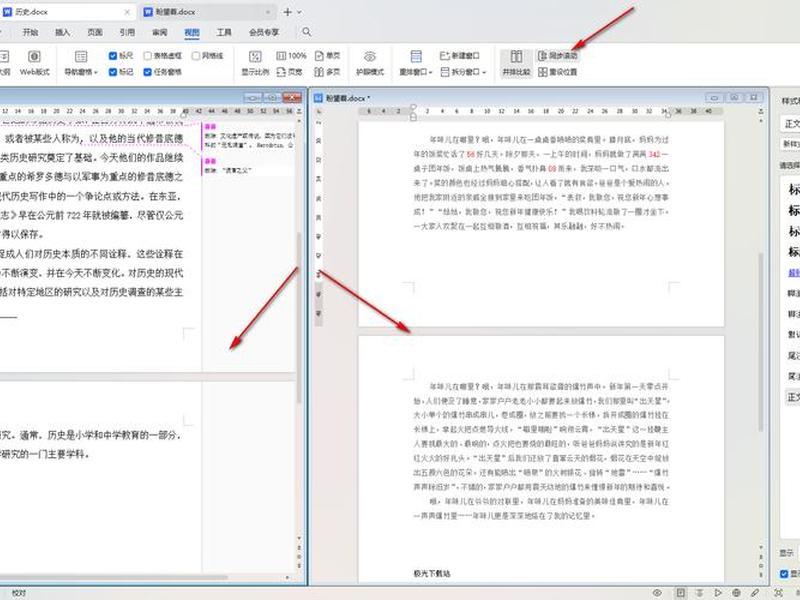The image size is (800, 600).
Task: Open the 页面 Page ribbon tab
Action: tap(95, 32)
